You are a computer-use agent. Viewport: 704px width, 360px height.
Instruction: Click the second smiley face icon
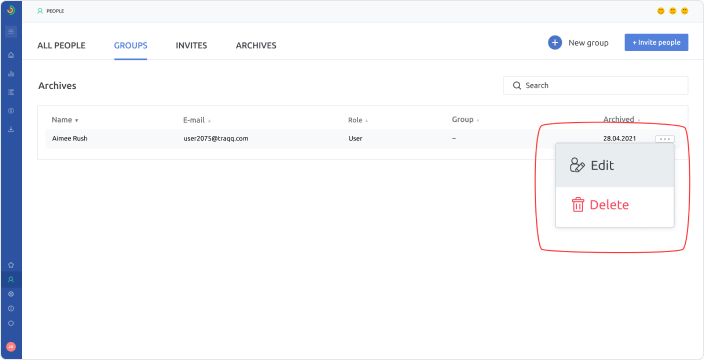(673, 11)
